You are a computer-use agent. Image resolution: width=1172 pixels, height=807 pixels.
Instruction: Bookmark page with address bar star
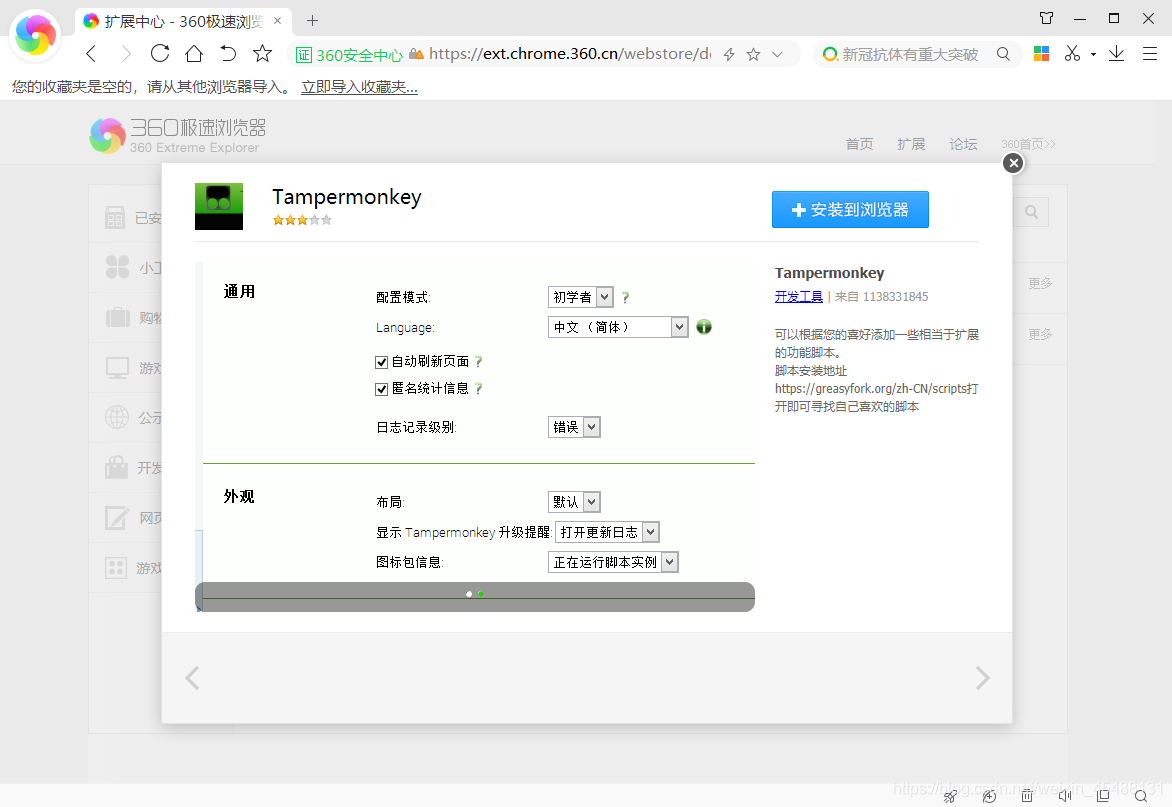[753, 55]
